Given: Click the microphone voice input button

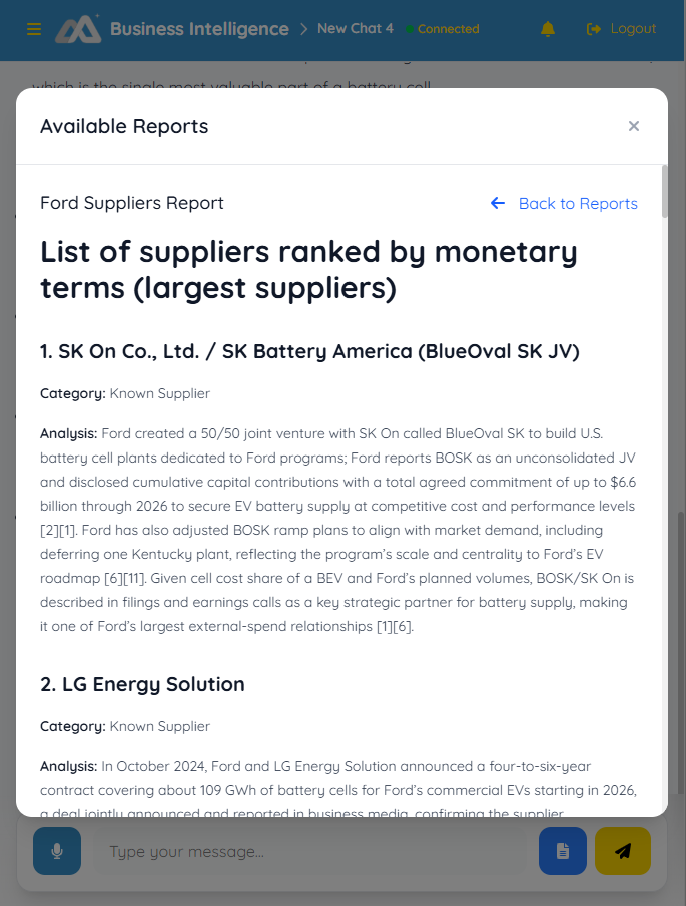Looking at the screenshot, I should [57, 851].
